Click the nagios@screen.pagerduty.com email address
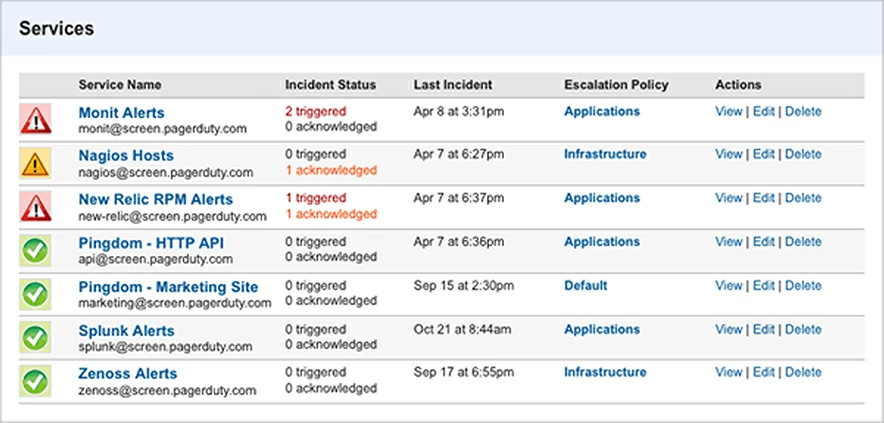884x423 pixels. [166, 172]
